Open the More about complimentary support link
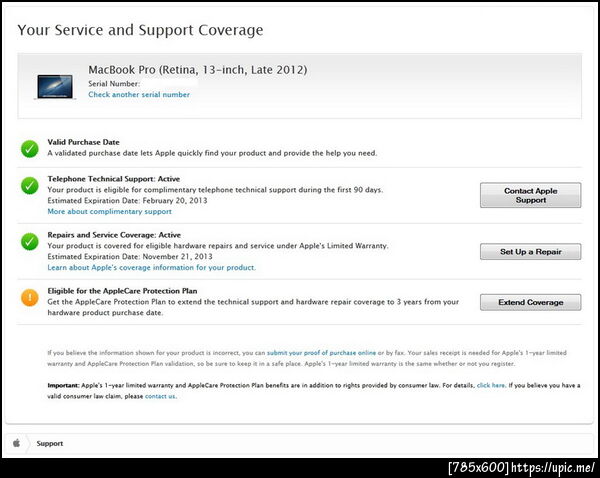Screen dimensions: 600x478 click(109, 211)
